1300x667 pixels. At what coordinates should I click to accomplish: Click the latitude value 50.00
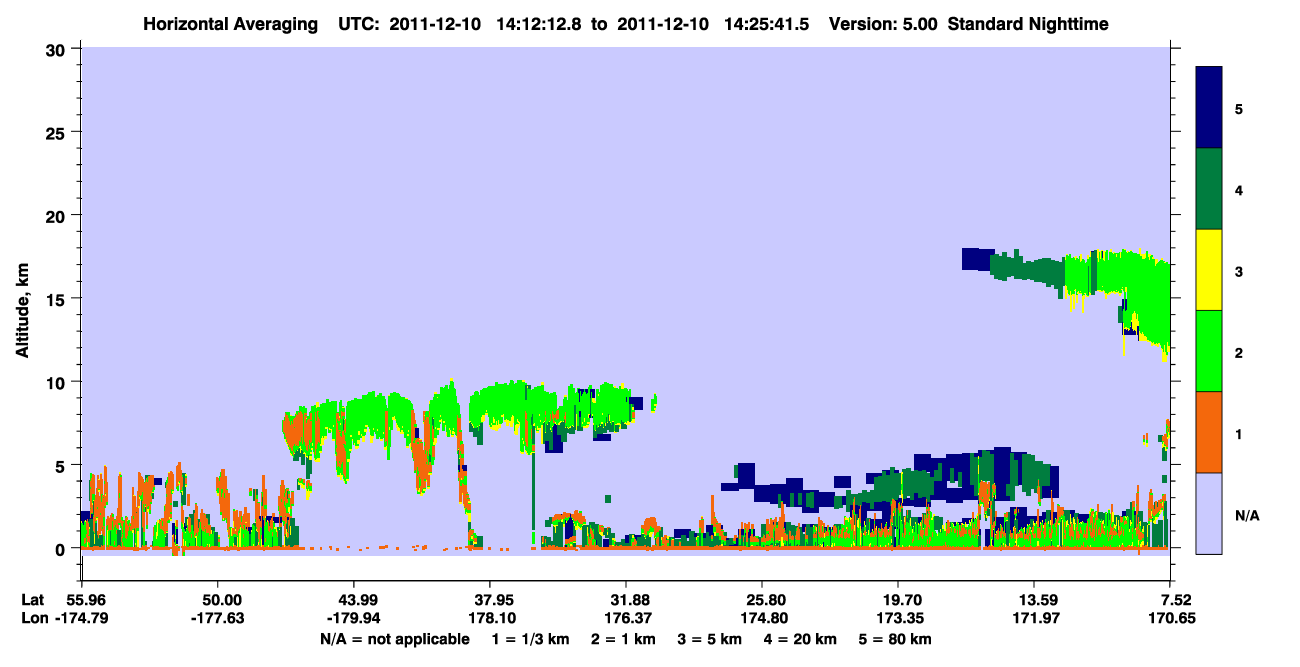[x=217, y=600]
